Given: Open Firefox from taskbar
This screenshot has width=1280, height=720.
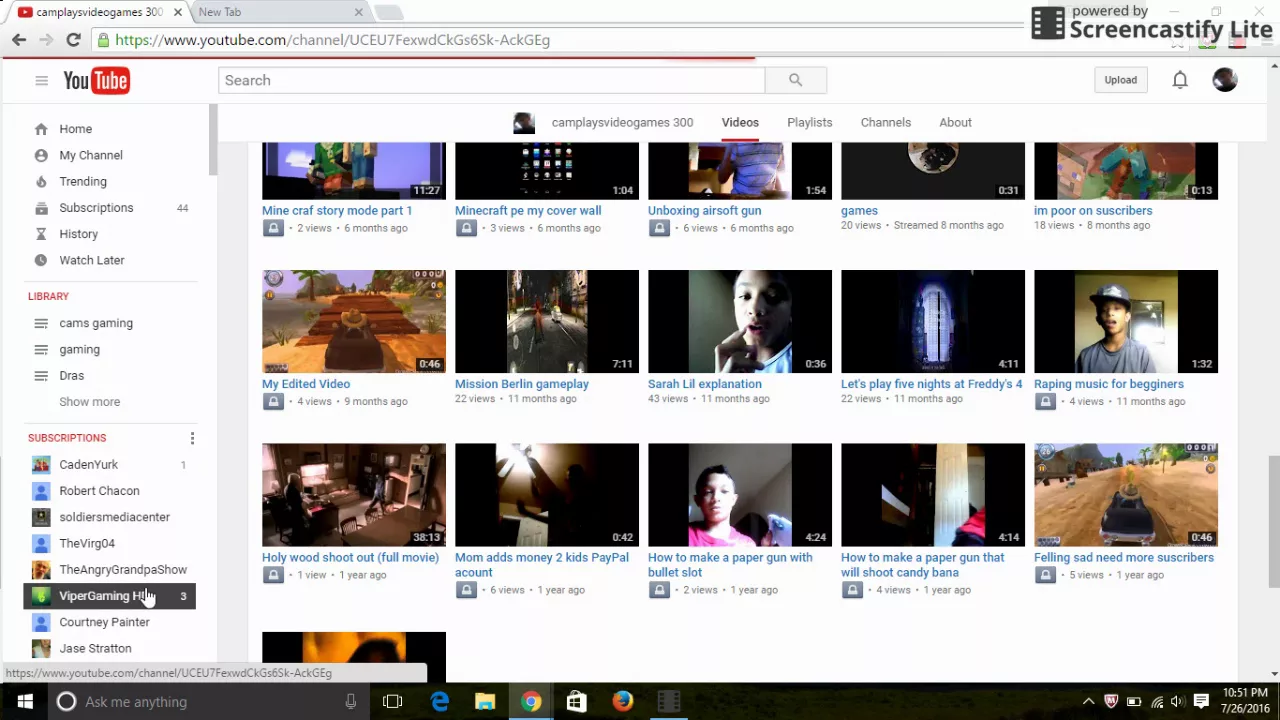Looking at the screenshot, I should coord(622,702).
